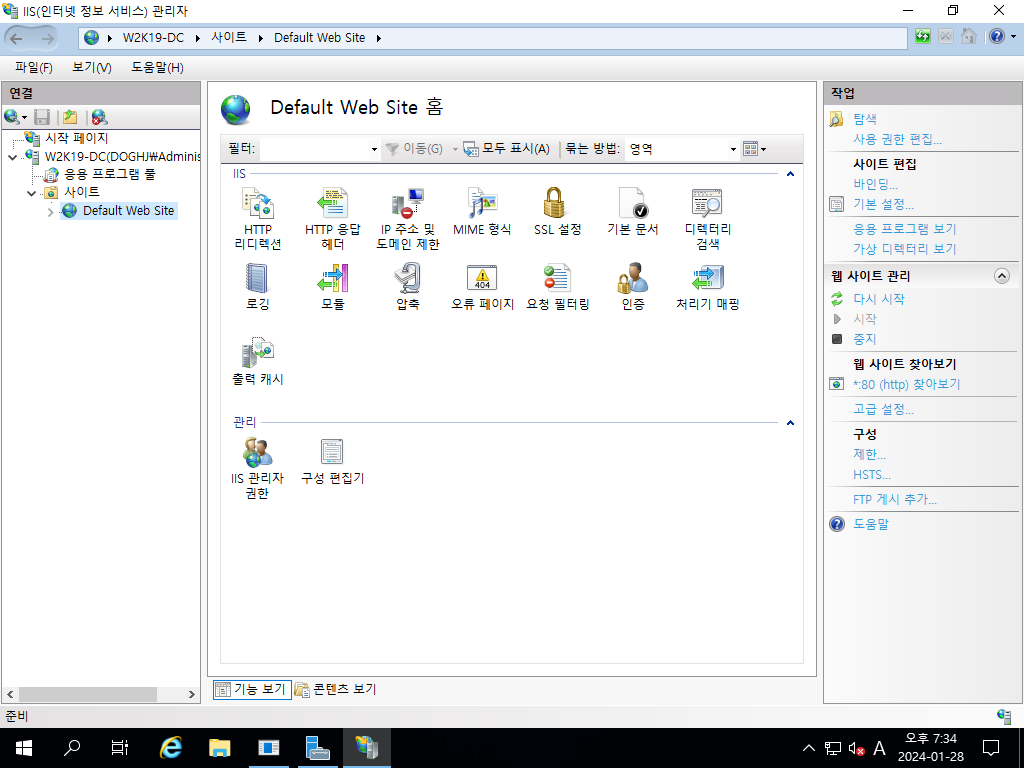This screenshot has height=768, width=1024.
Task: Collapse the 사이트 tree node
Action: [x=31, y=193]
